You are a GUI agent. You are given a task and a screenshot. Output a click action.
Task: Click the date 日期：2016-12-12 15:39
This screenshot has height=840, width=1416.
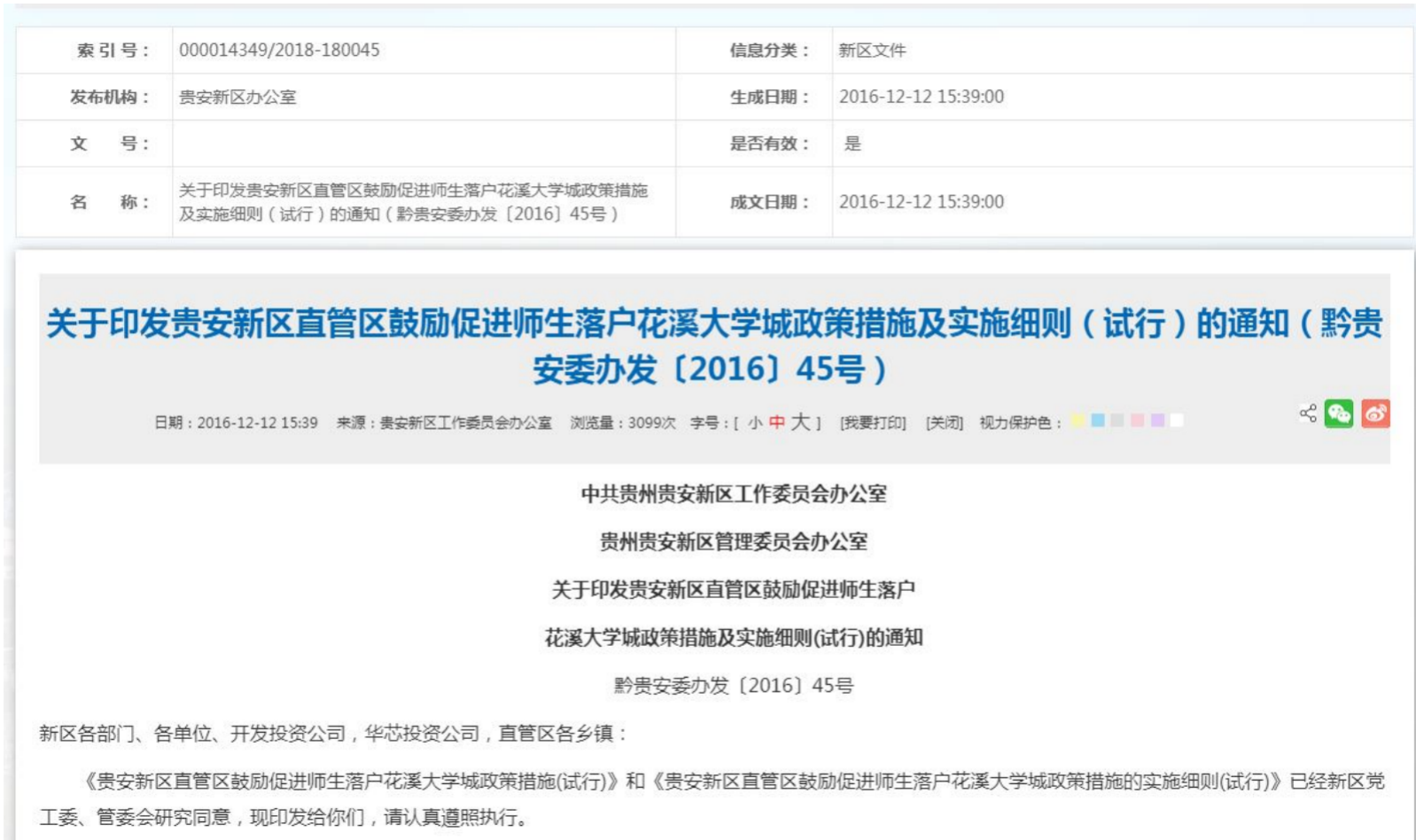click(x=236, y=423)
